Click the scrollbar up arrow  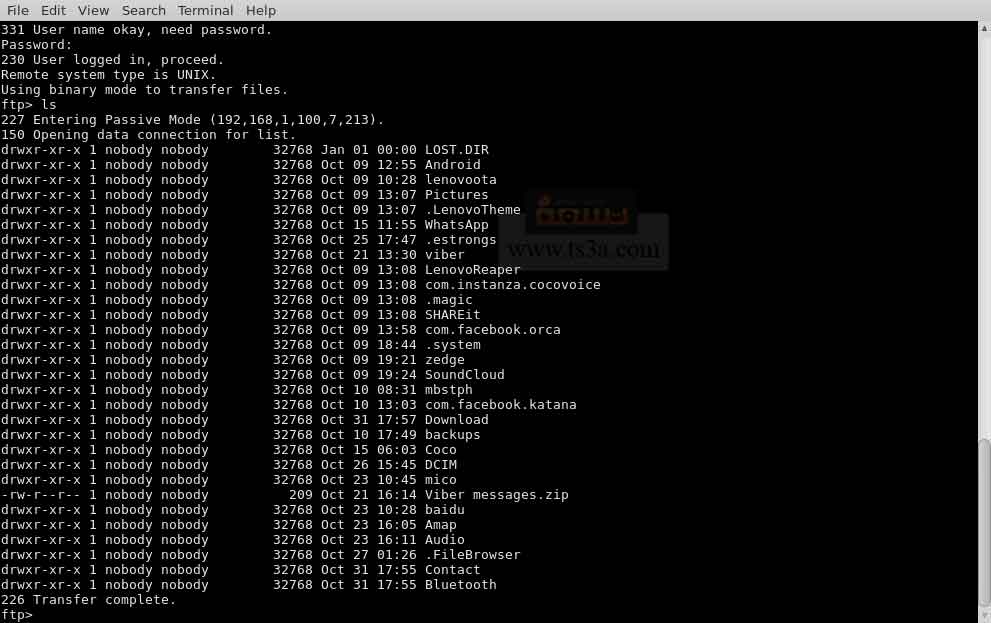985,28
